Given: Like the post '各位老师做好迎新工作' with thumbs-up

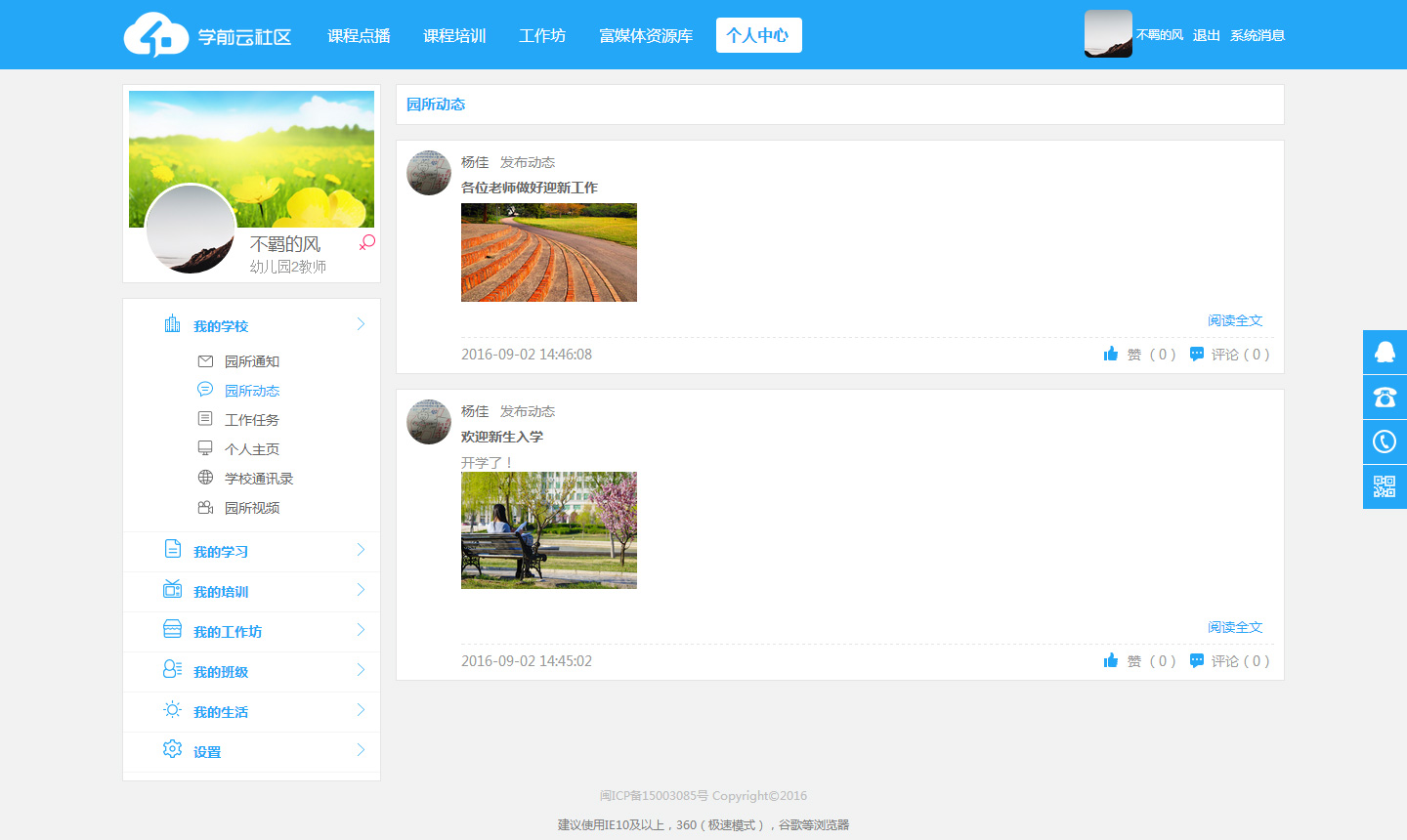Looking at the screenshot, I should (x=1111, y=354).
